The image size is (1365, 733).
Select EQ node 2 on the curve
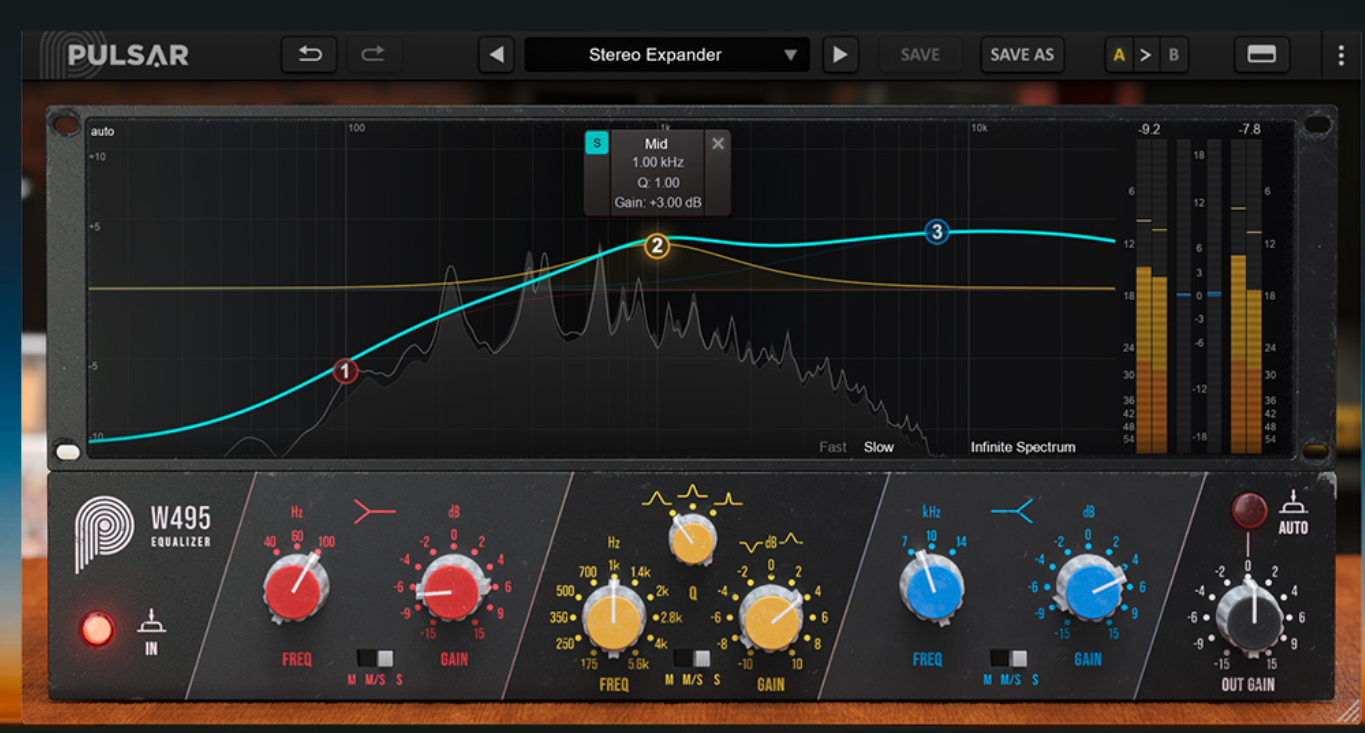click(x=657, y=246)
